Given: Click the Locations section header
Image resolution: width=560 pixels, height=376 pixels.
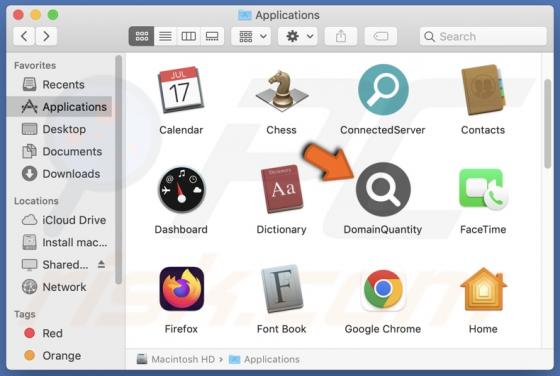Looking at the screenshot, I should point(36,201).
